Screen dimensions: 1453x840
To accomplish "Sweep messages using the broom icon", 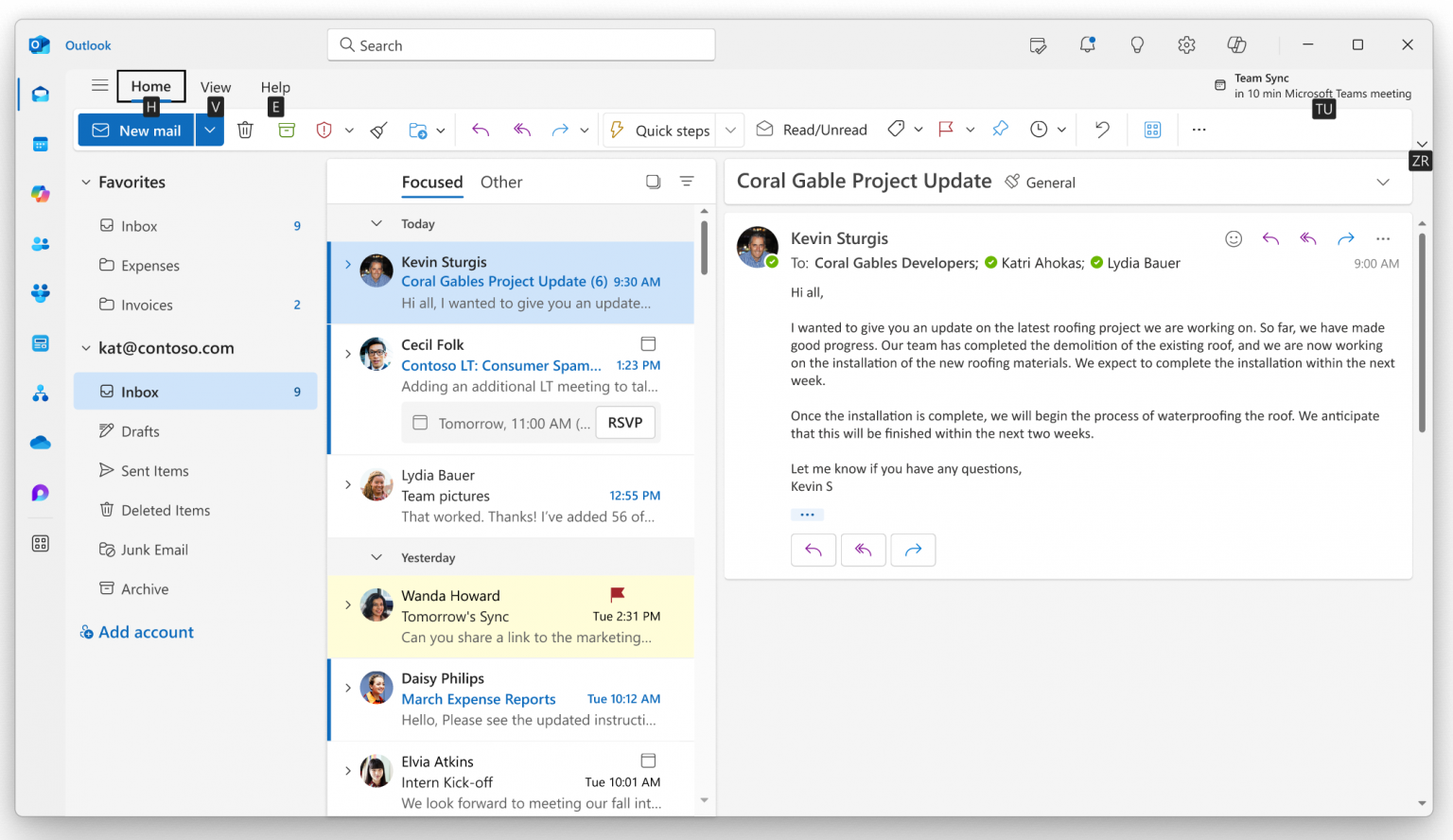I will (377, 130).
